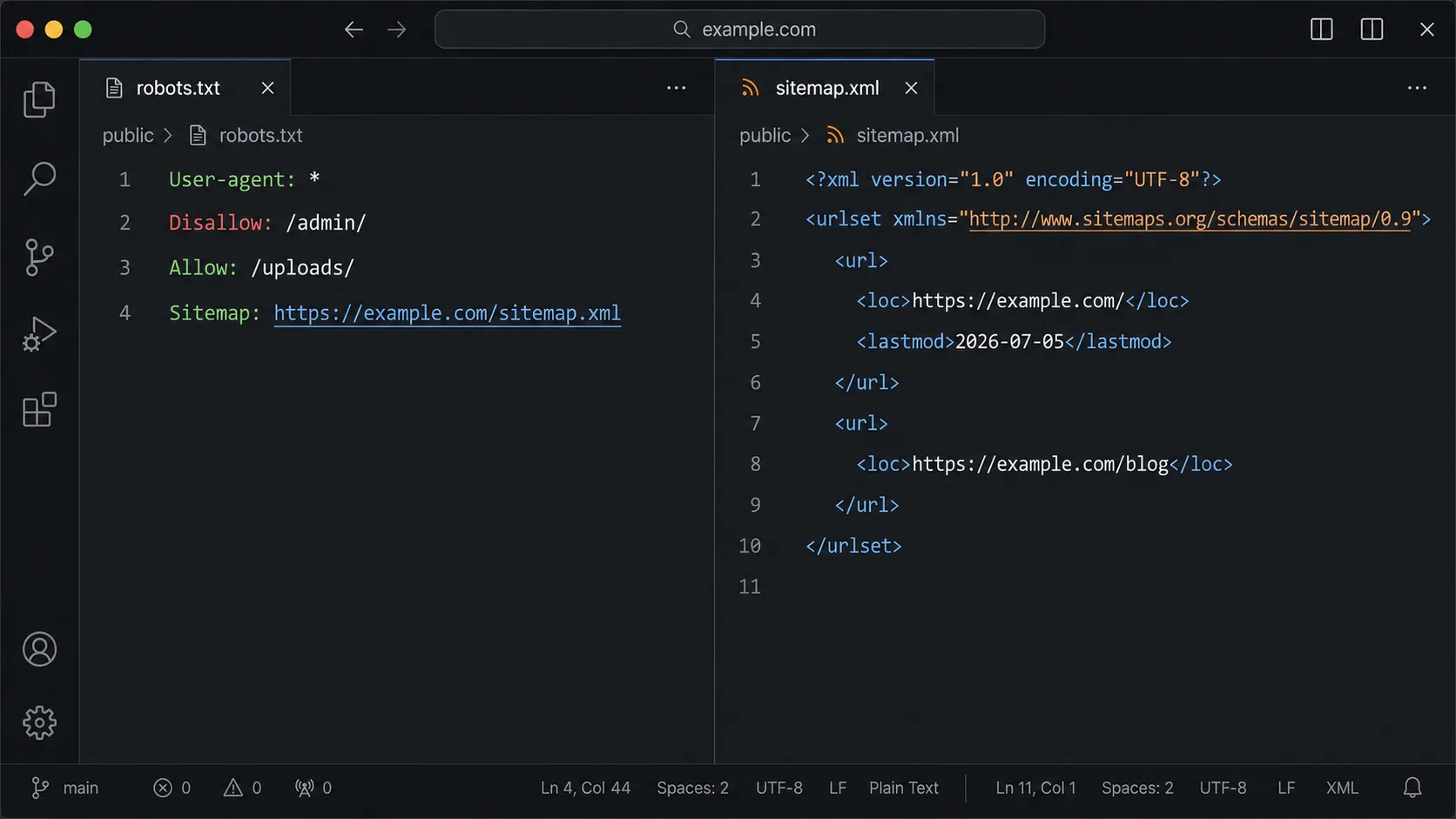
Task: Click the search magnifier in the command box
Action: point(682,30)
